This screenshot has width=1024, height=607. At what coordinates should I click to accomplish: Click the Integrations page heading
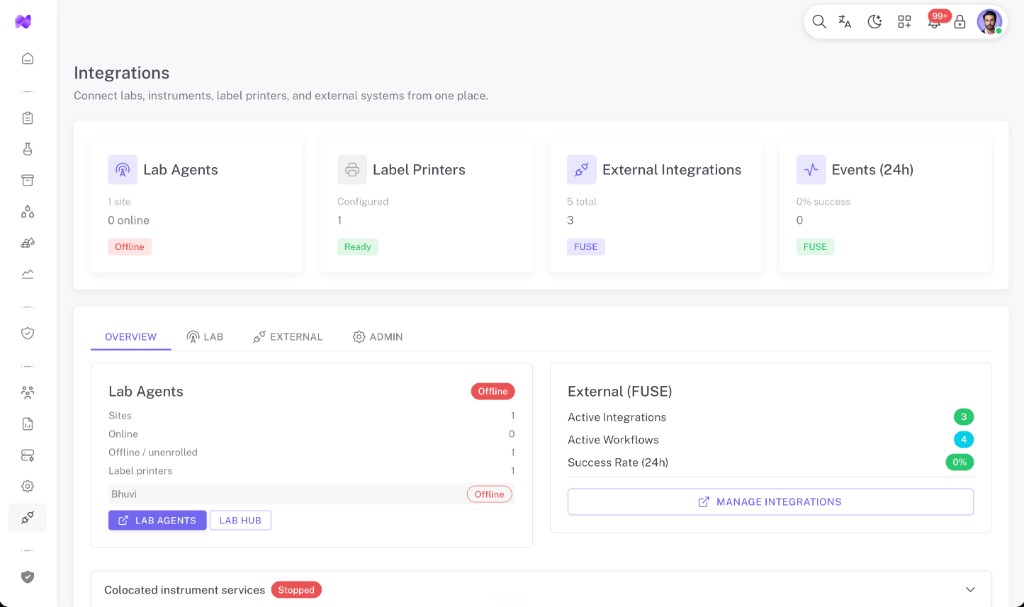click(121, 73)
